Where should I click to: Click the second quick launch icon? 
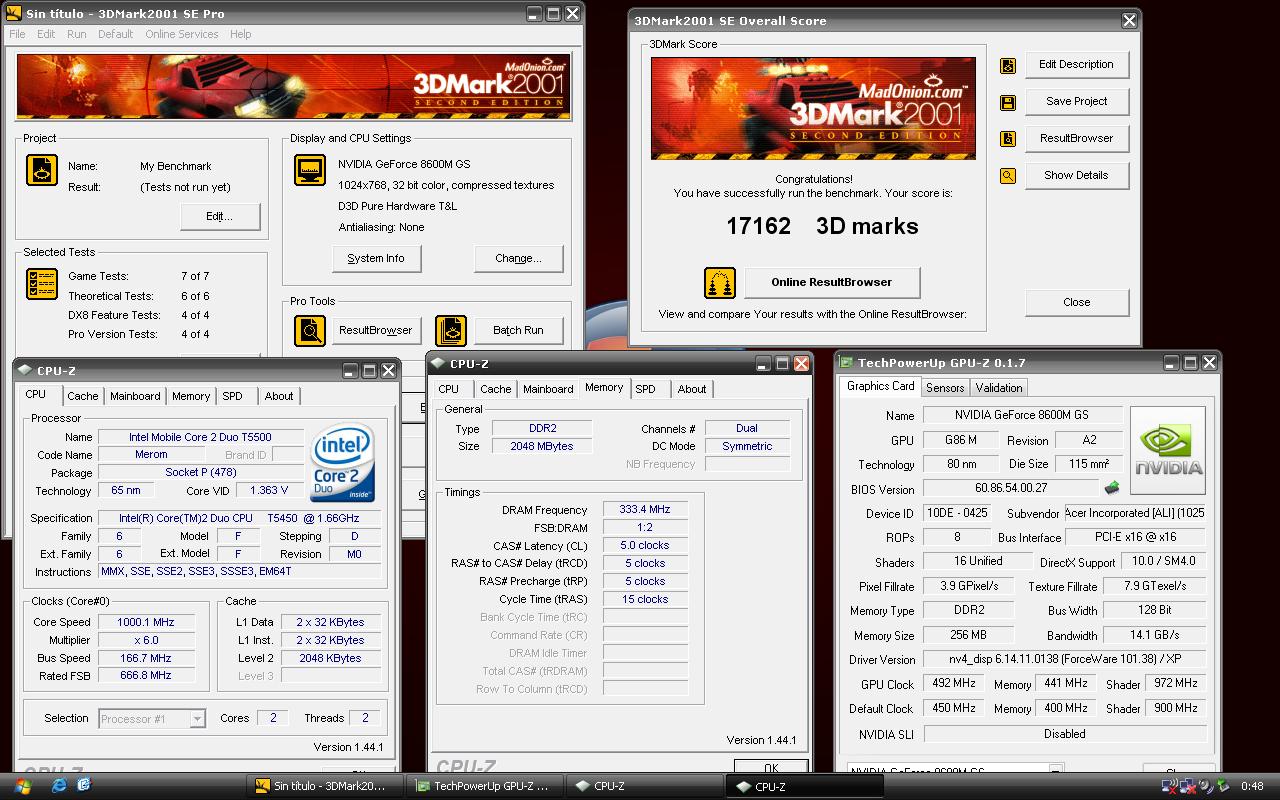(x=83, y=786)
